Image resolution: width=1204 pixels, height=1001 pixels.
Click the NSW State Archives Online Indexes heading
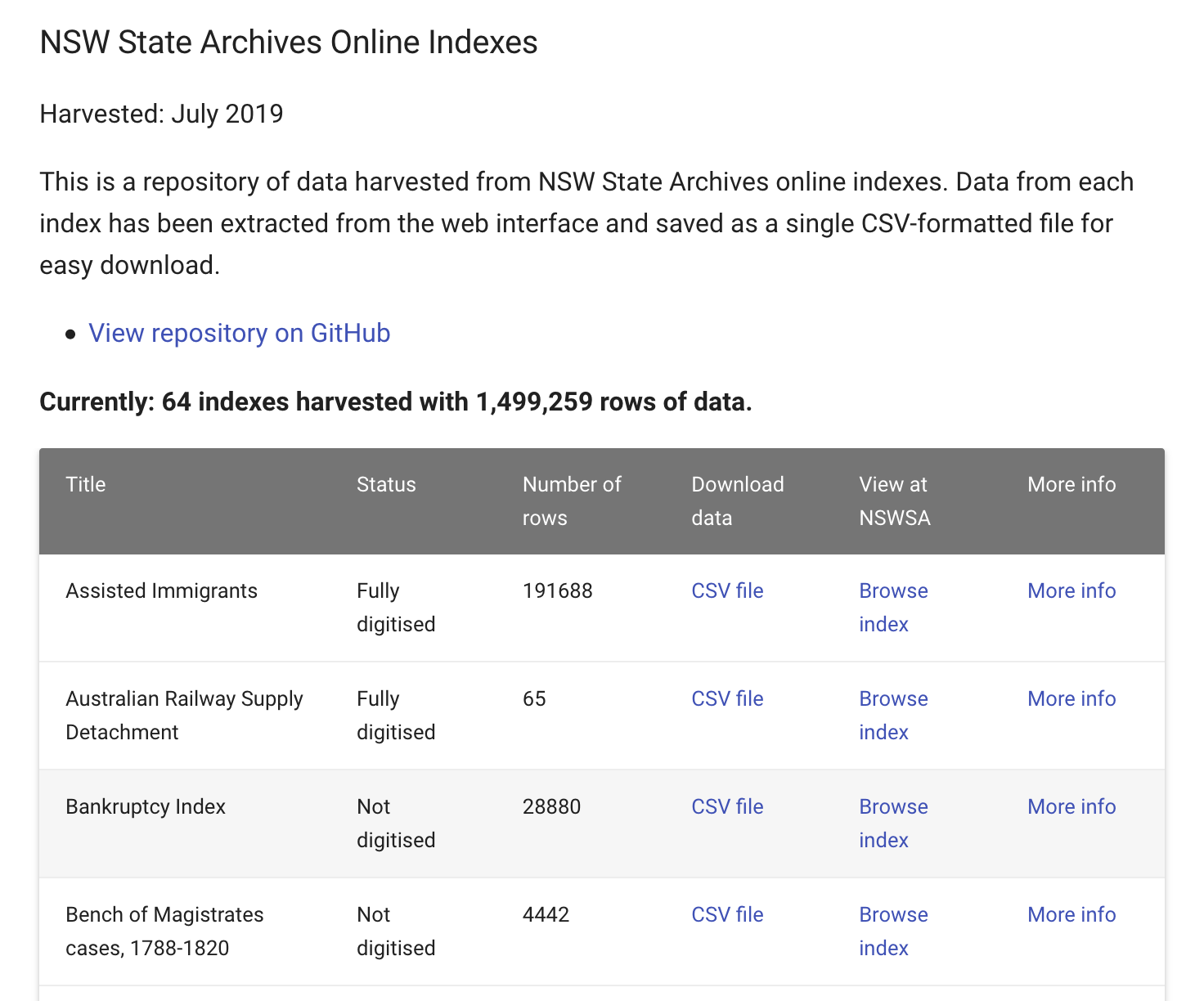[289, 43]
